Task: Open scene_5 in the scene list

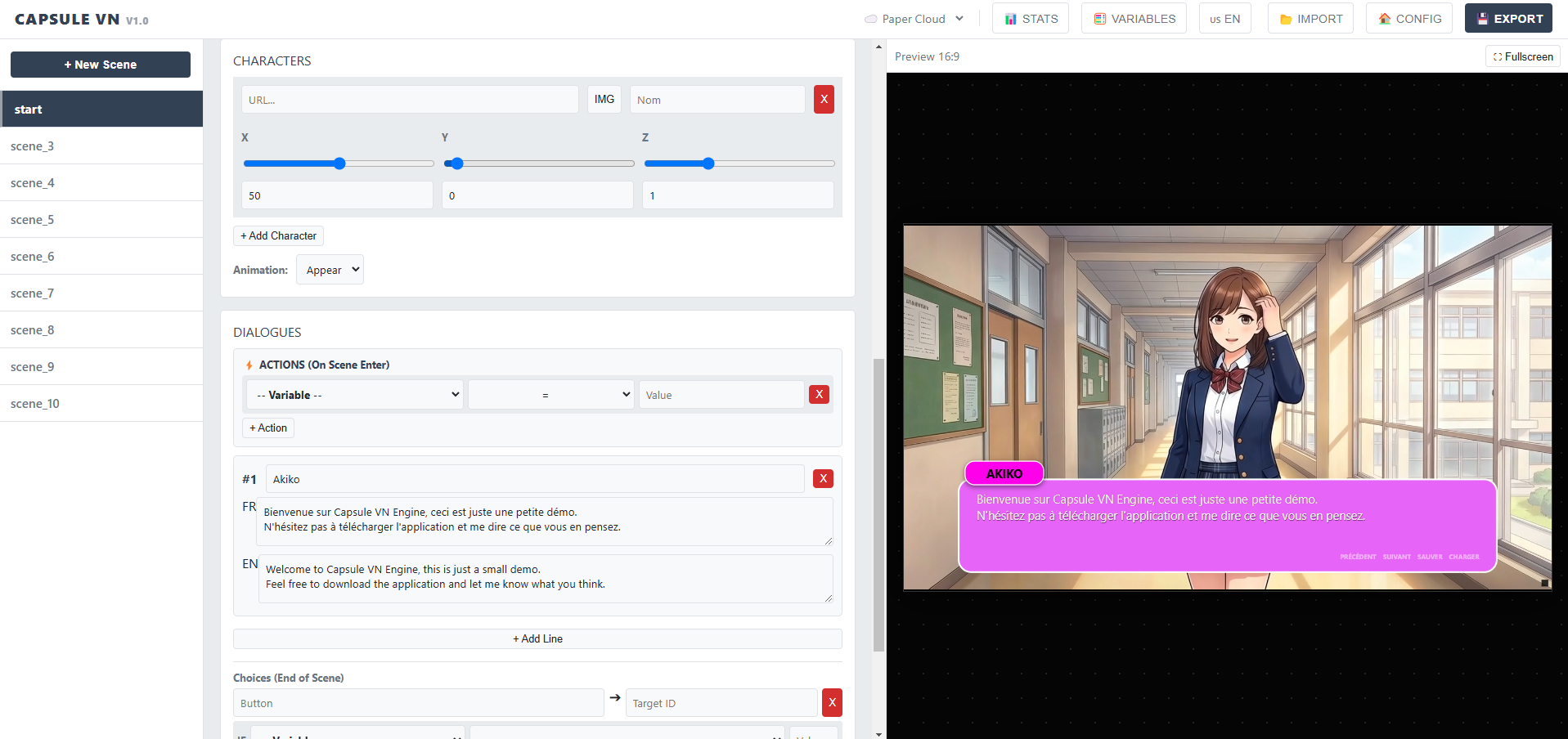Action: [101, 220]
